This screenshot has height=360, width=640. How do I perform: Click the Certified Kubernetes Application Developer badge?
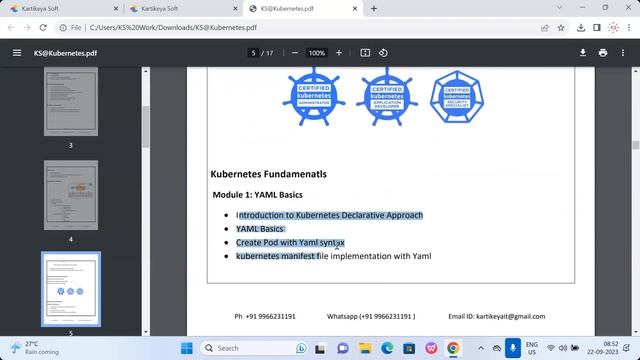point(387,97)
